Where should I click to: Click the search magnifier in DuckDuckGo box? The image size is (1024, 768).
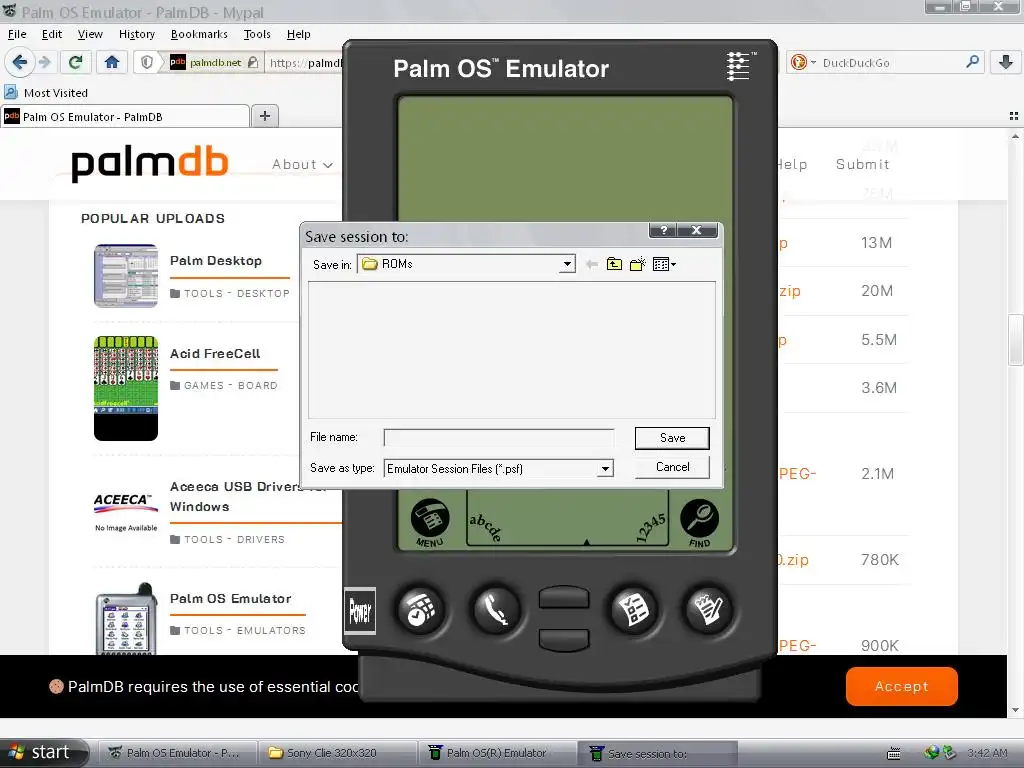coord(972,62)
